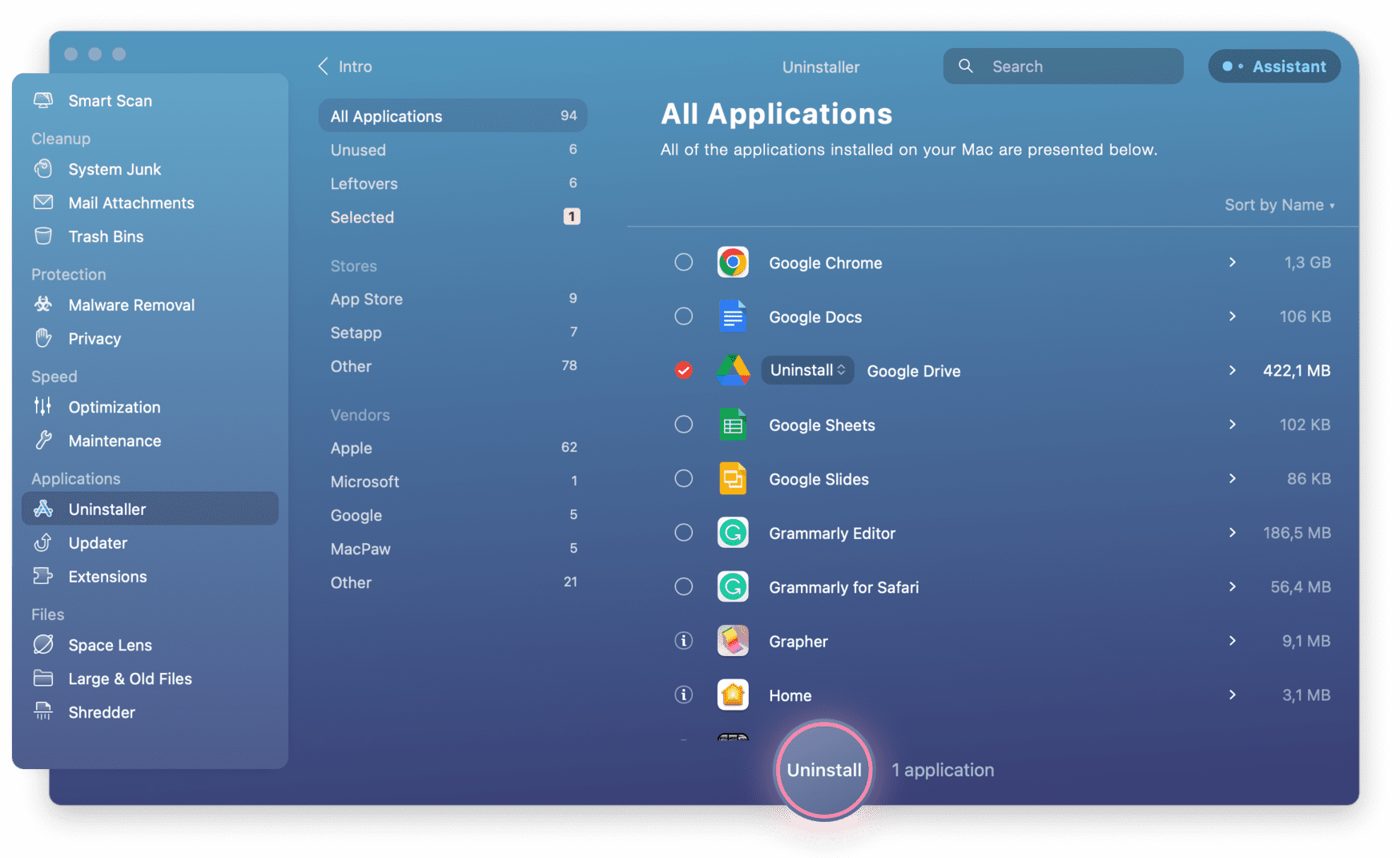Click the Google Drive app icon
Screen dimensions: 1400x858
[x=732, y=370]
